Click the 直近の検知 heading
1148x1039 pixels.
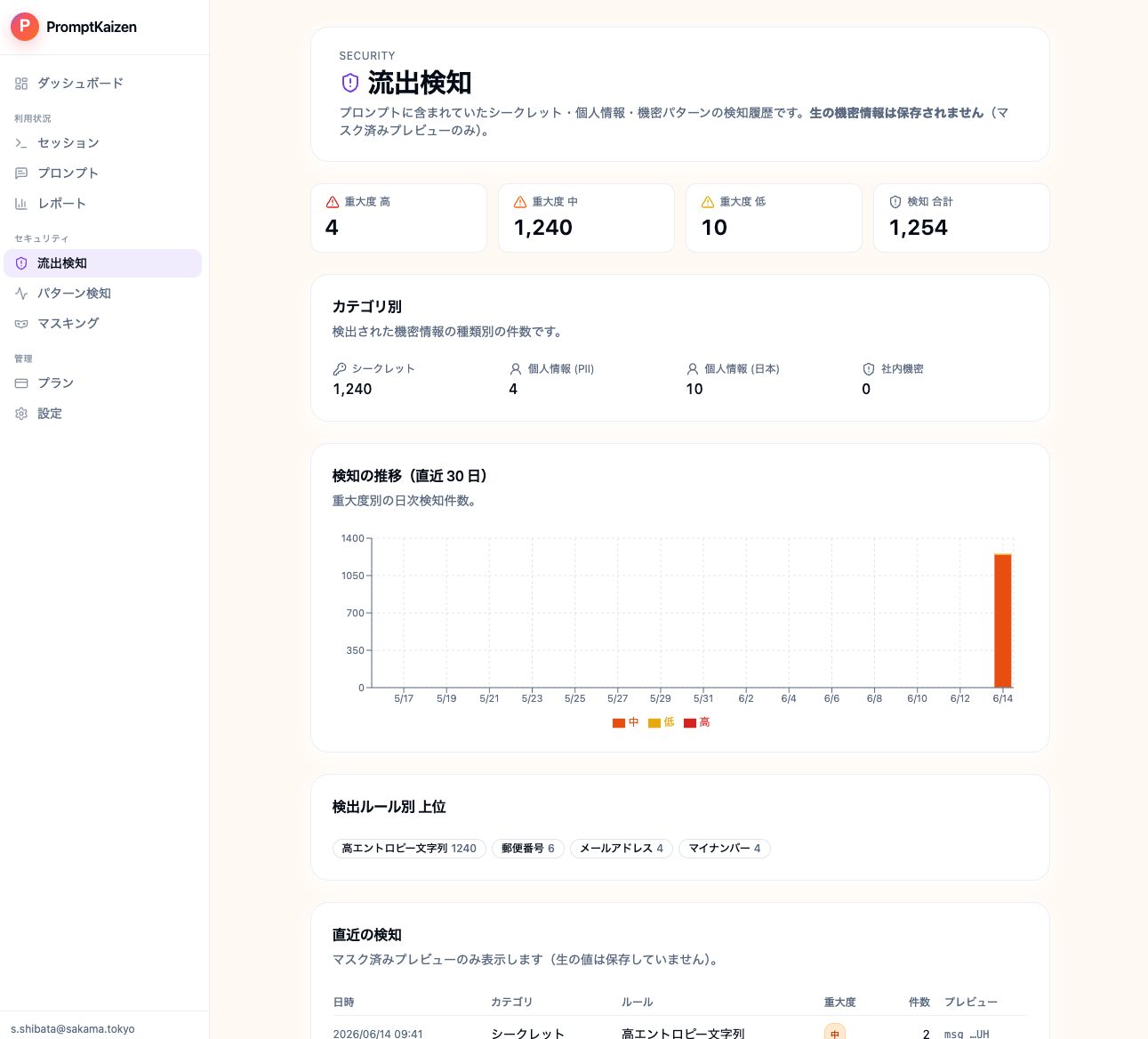point(367,935)
